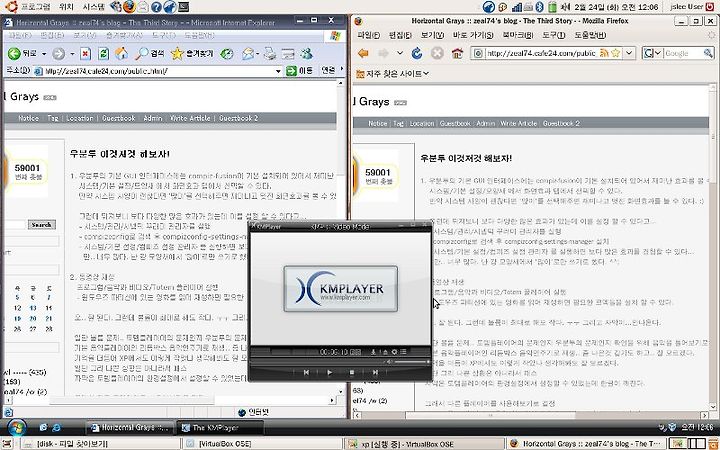Click the Search button on the IE page
This screenshot has height=450, width=720.
coord(41,225)
